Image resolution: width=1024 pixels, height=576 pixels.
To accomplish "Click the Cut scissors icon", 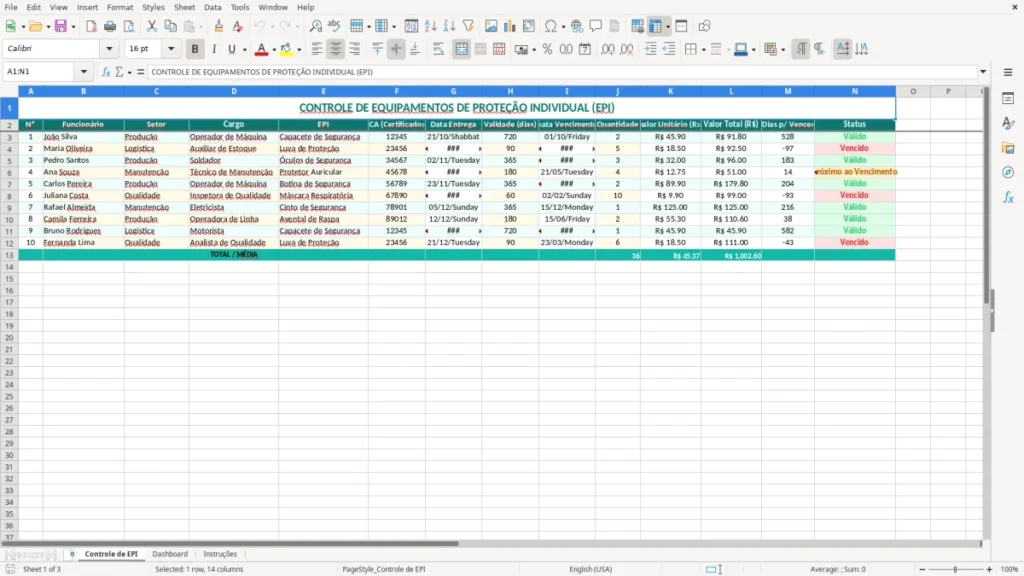I will pyautogui.click(x=152, y=26).
